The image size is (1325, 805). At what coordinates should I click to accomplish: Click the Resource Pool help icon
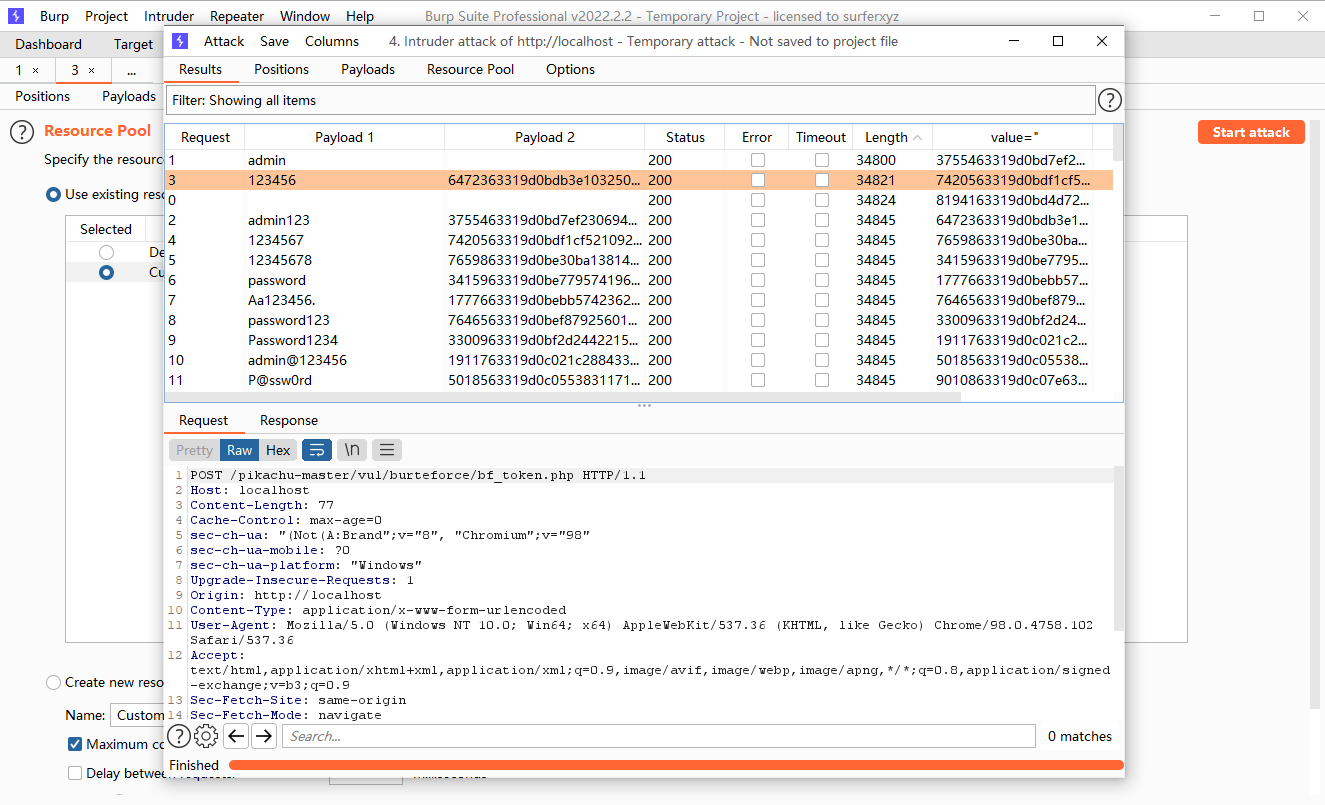coord(22,132)
